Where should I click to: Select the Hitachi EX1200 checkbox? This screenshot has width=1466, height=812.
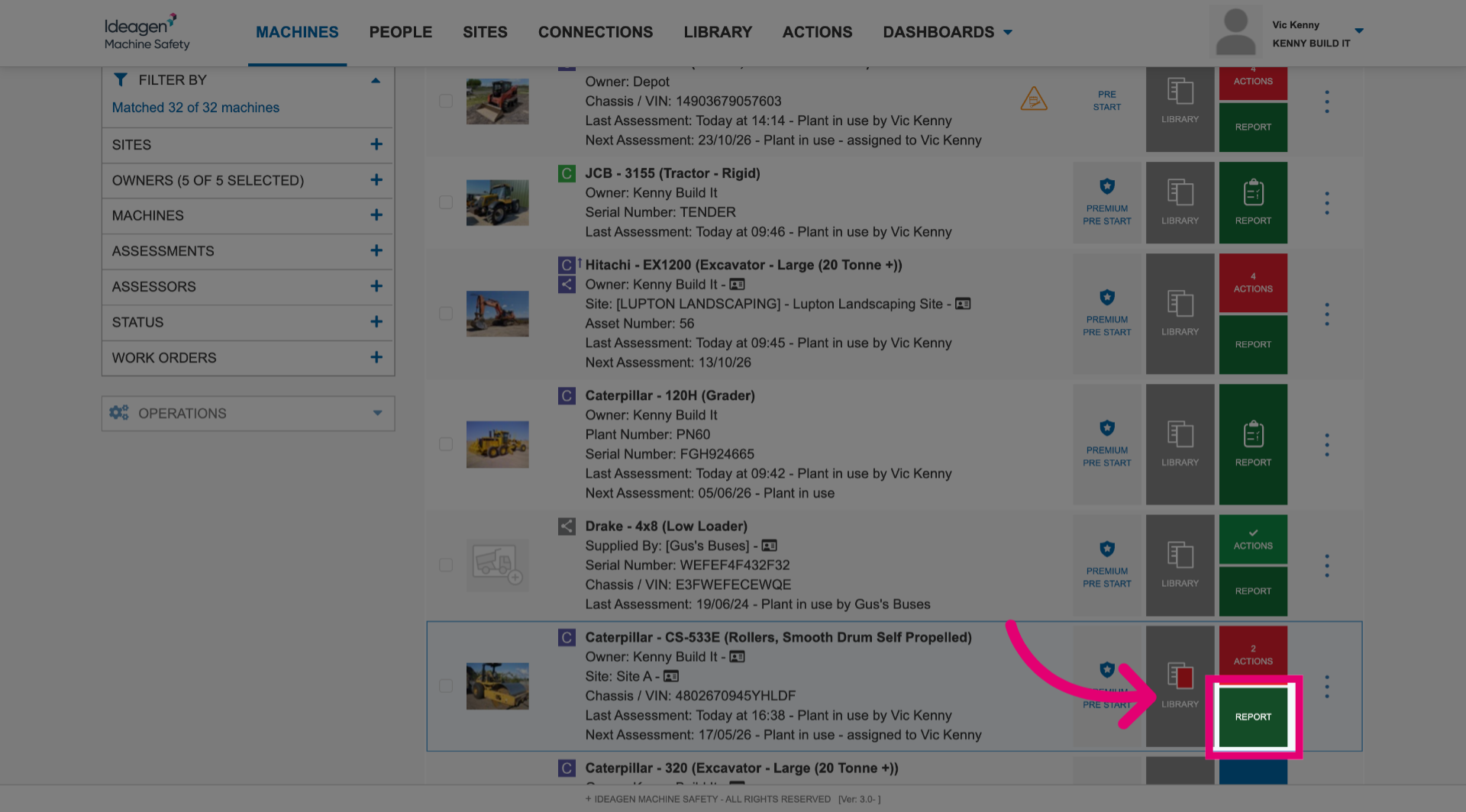[x=446, y=314]
